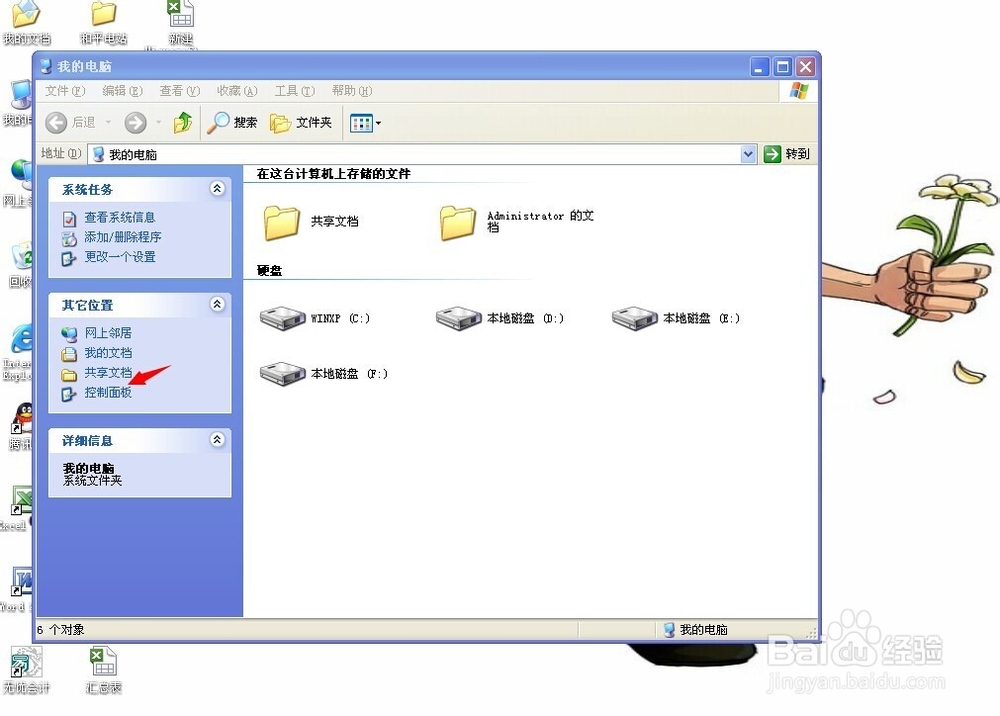Close the 我的电脑 window
The width and height of the screenshot is (1000, 716).
(x=805, y=67)
